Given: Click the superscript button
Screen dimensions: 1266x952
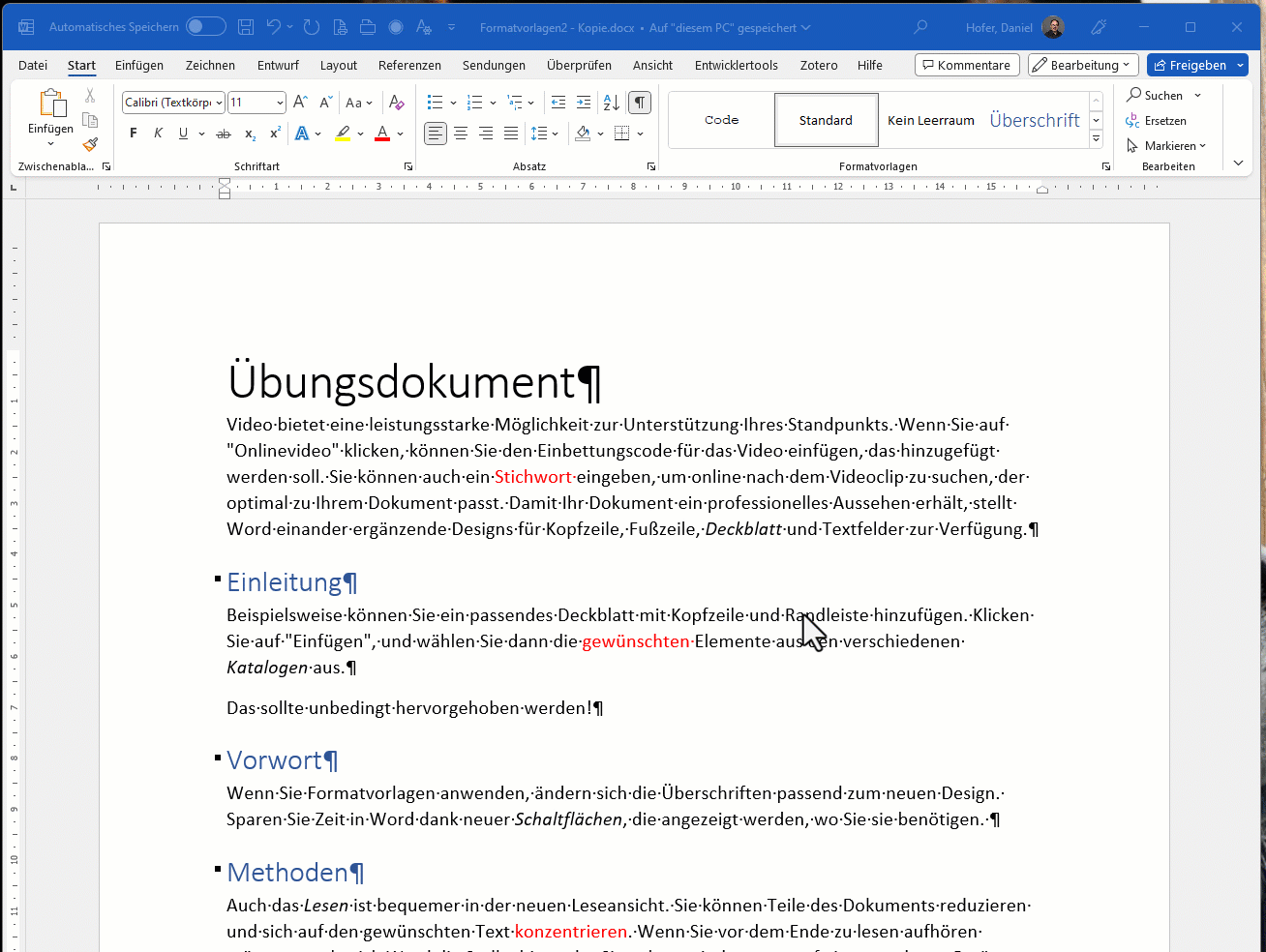Looking at the screenshot, I should click(275, 134).
